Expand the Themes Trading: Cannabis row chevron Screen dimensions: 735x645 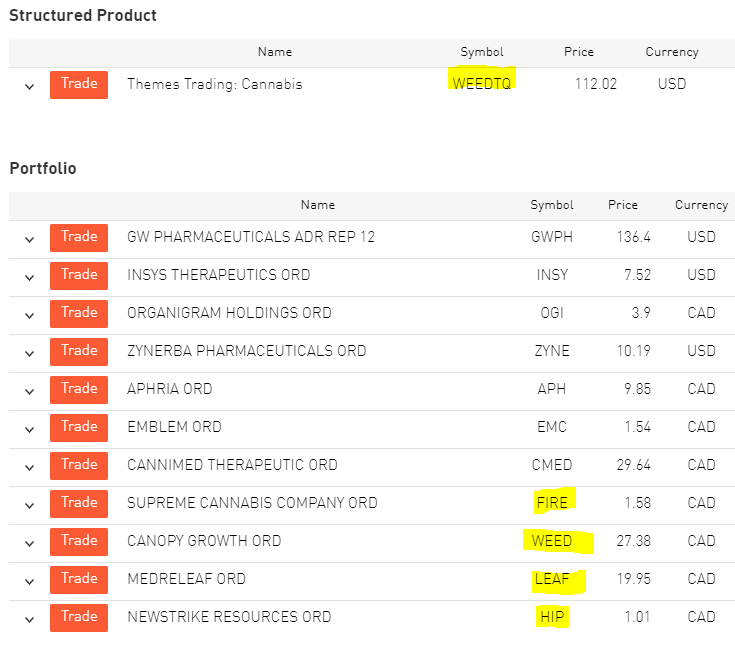coord(30,87)
